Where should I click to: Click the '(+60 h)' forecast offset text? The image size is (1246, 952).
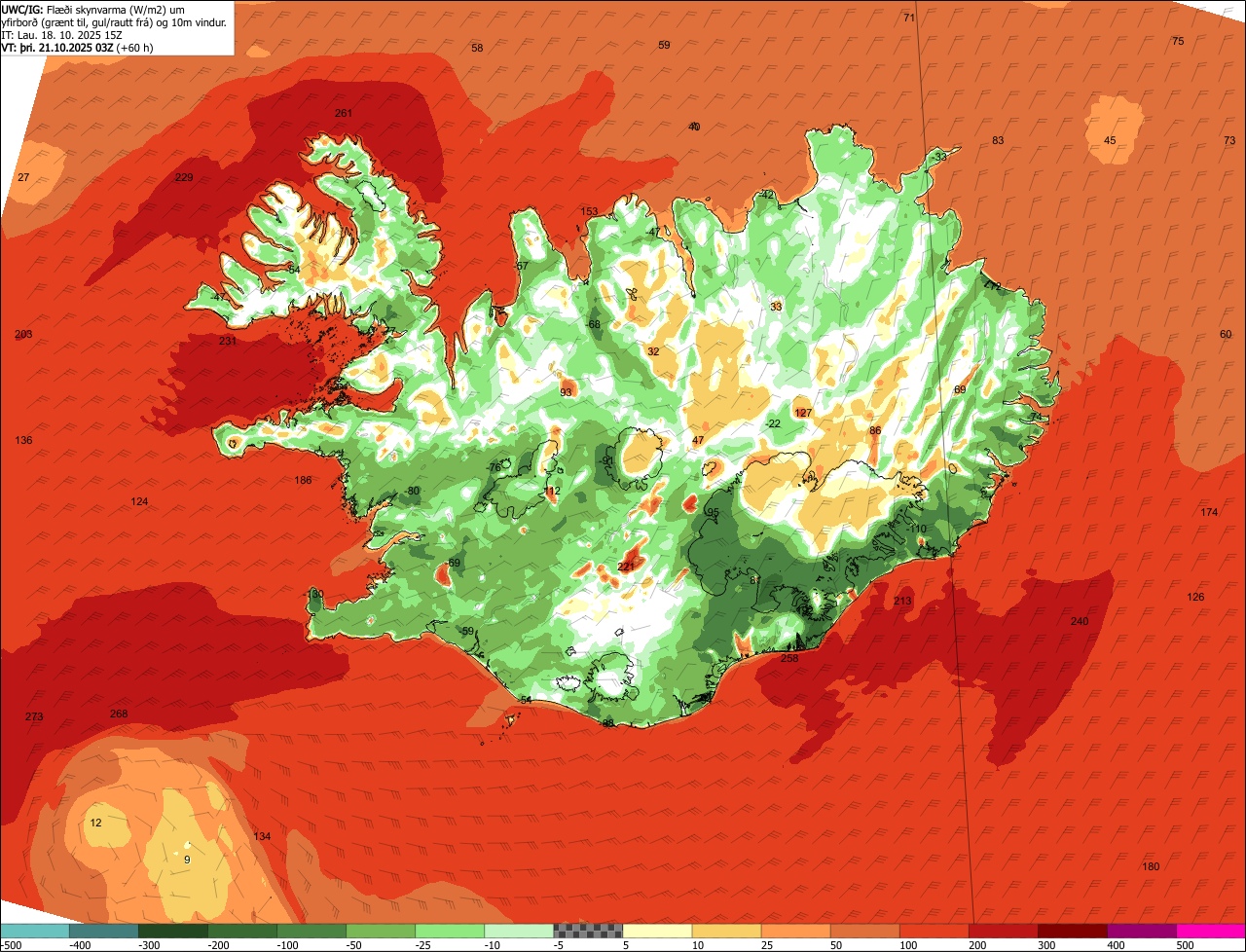[x=134, y=47]
